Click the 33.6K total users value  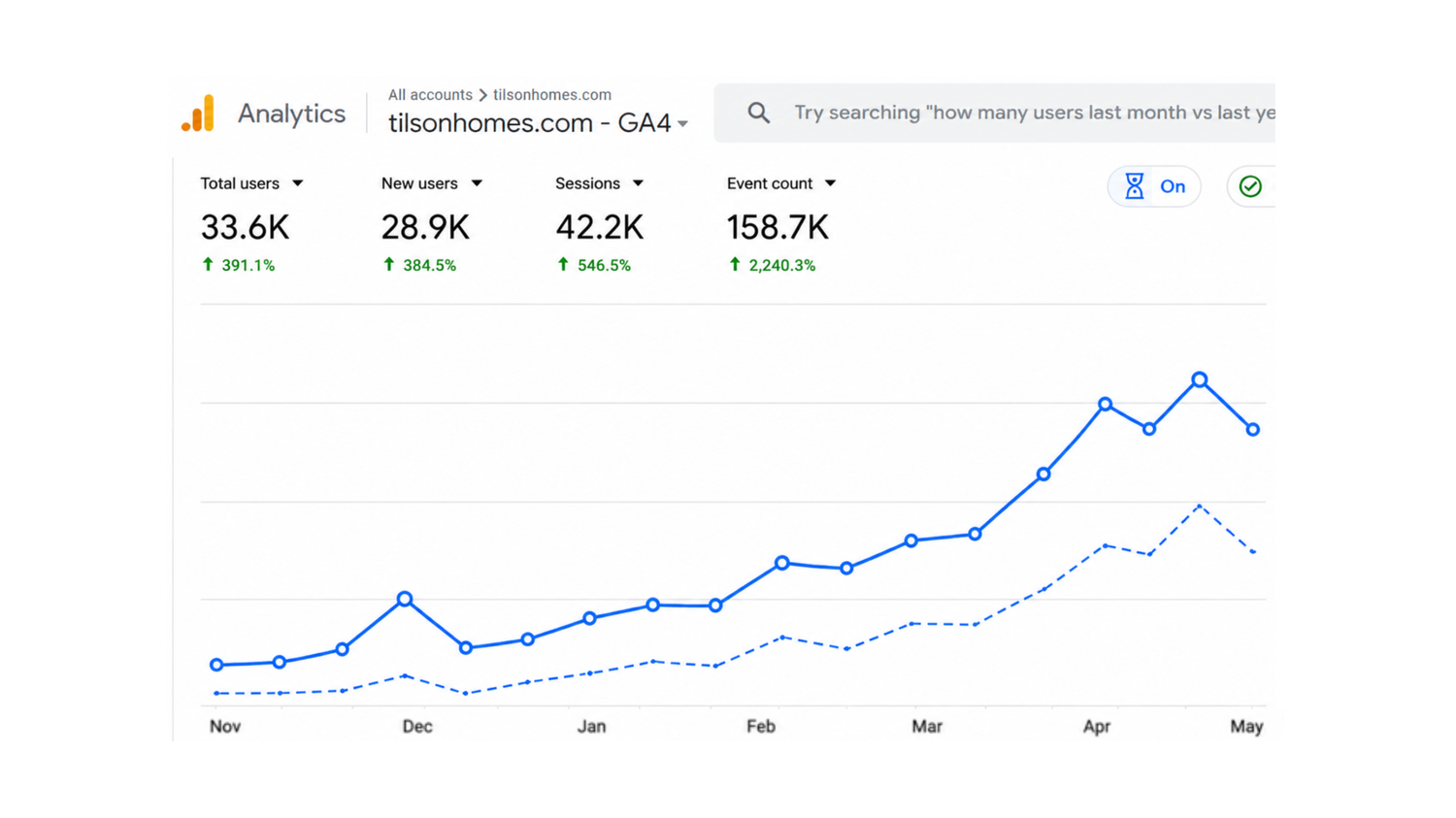pos(245,228)
